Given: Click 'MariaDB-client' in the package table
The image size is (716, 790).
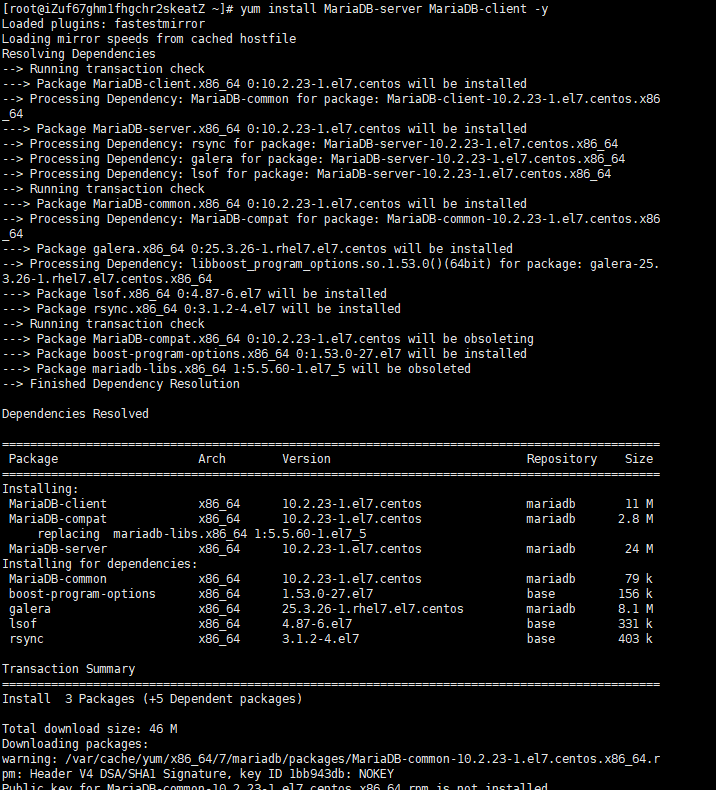Looking at the screenshot, I should pos(57,504).
